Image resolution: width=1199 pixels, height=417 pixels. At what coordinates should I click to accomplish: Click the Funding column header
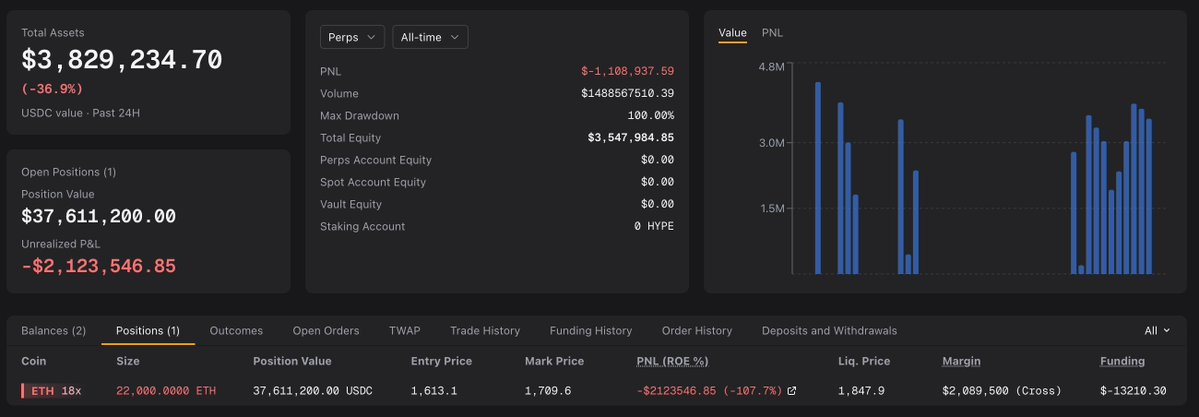tap(1123, 361)
